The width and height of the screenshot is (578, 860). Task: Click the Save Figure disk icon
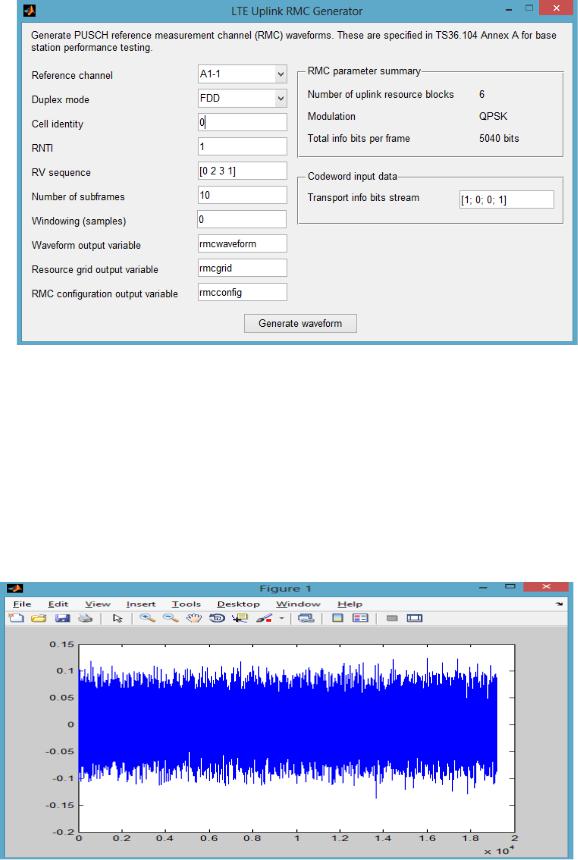[62, 618]
